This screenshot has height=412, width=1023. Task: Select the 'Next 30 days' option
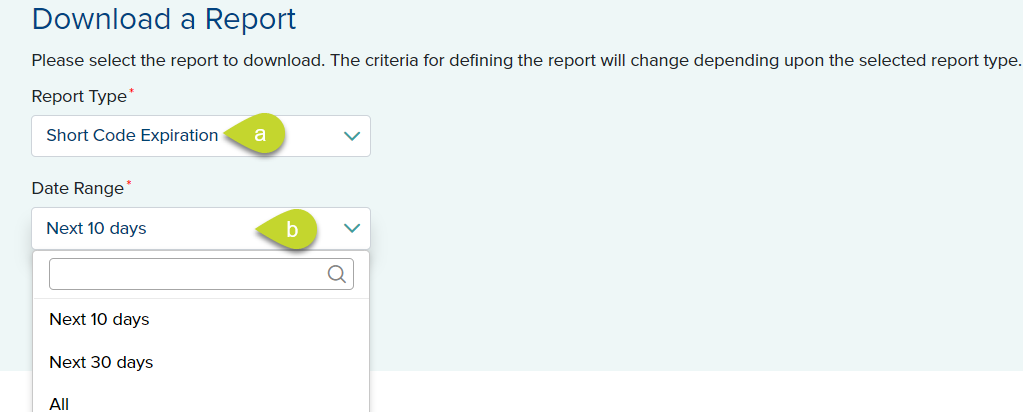[101, 362]
